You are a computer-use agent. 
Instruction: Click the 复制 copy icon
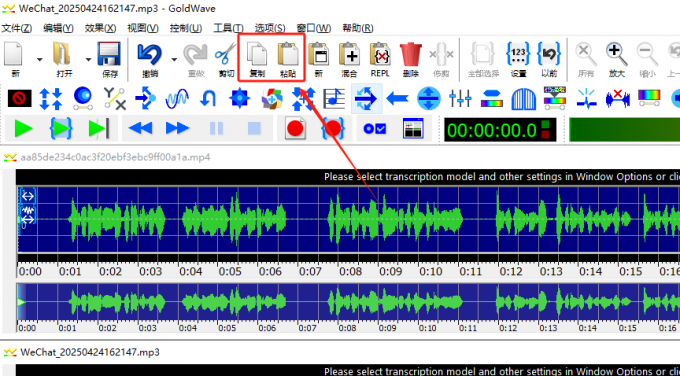click(x=257, y=54)
